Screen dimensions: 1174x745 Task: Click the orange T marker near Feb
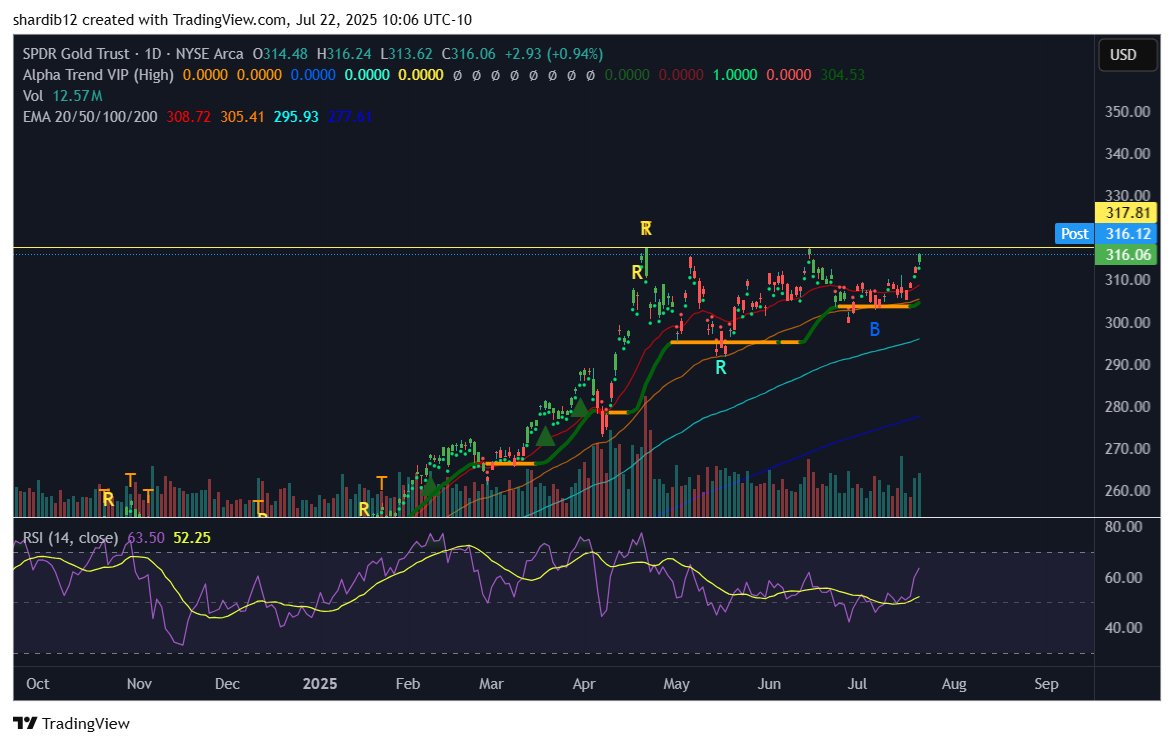point(382,483)
